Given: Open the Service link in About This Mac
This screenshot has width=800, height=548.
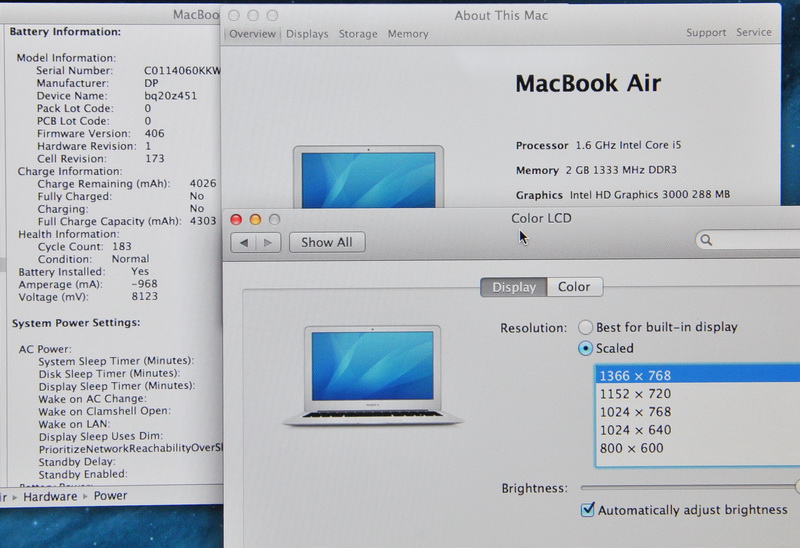Looking at the screenshot, I should [x=754, y=32].
